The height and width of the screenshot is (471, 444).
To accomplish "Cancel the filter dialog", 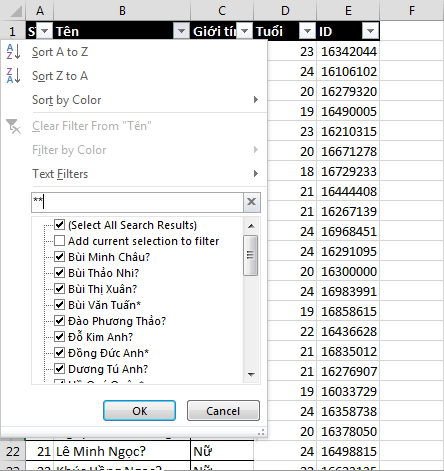I will click(x=223, y=411).
